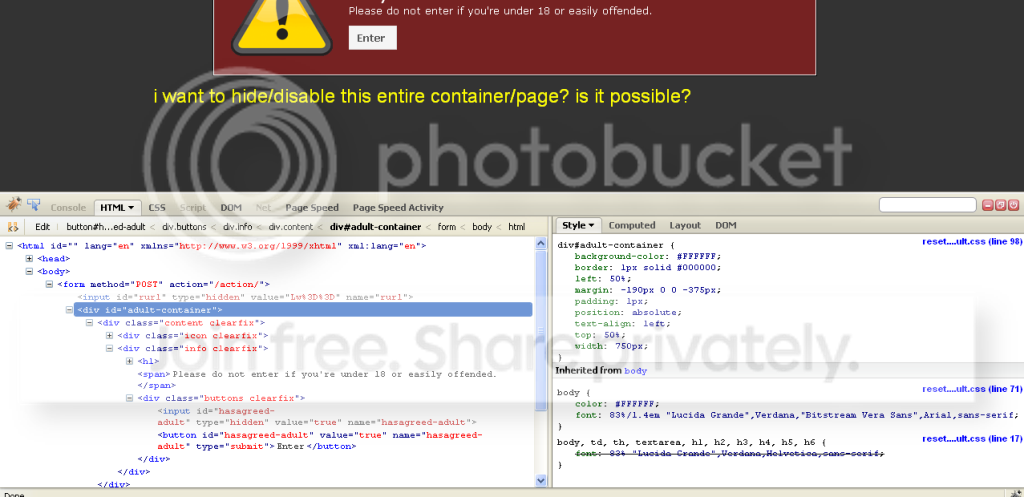This screenshot has width=1024, height=497.
Task: Click the Firebug search box
Action: [927, 205]
